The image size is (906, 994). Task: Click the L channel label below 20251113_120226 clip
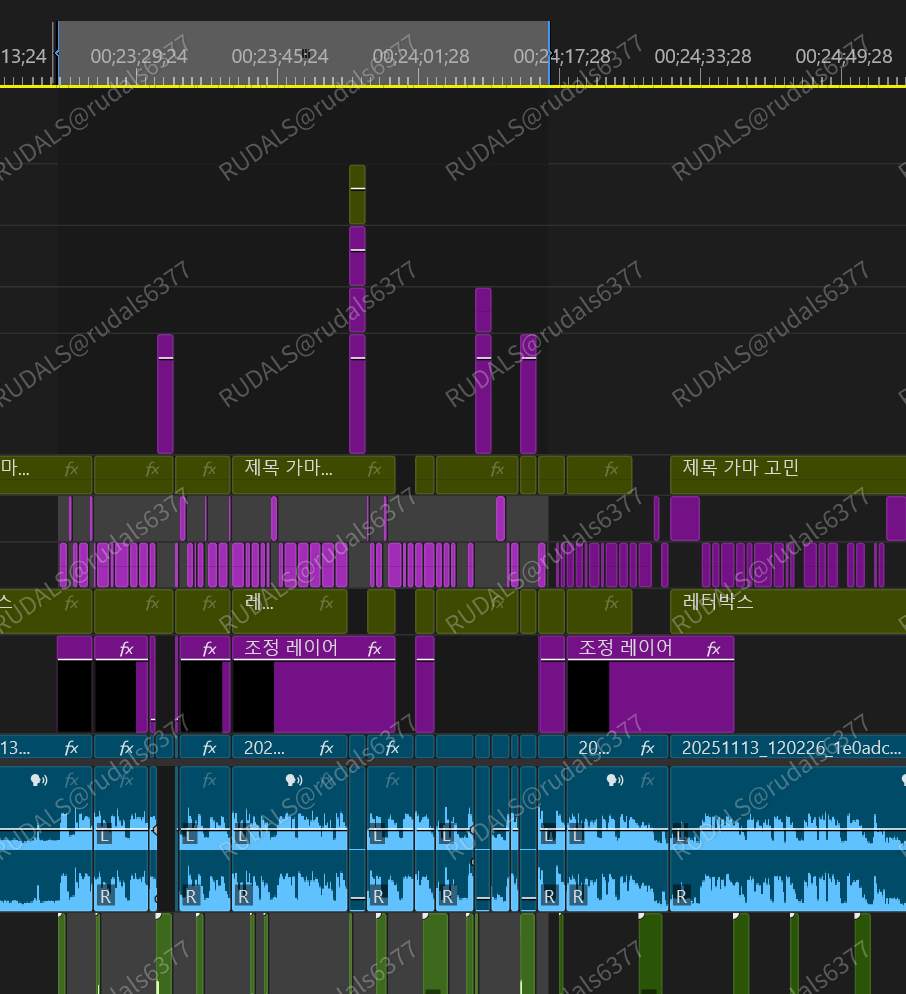pos(681,835)
